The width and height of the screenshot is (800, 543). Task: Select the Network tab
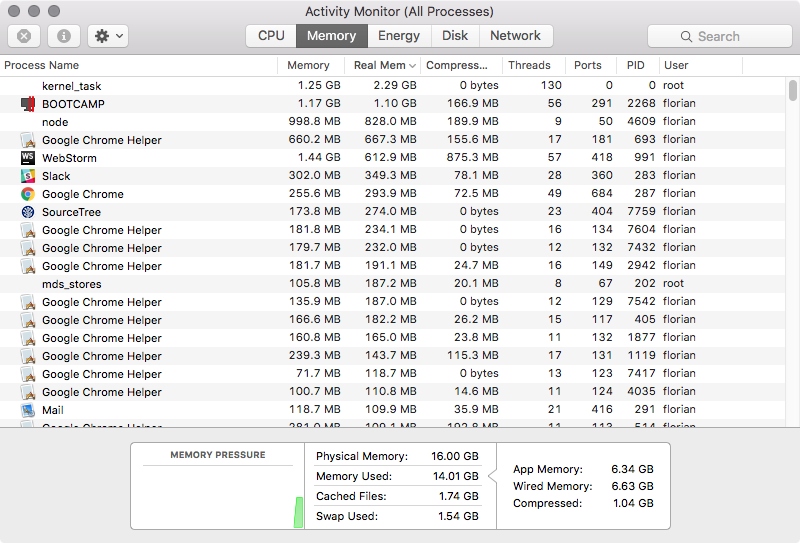(x=515, y=36)
